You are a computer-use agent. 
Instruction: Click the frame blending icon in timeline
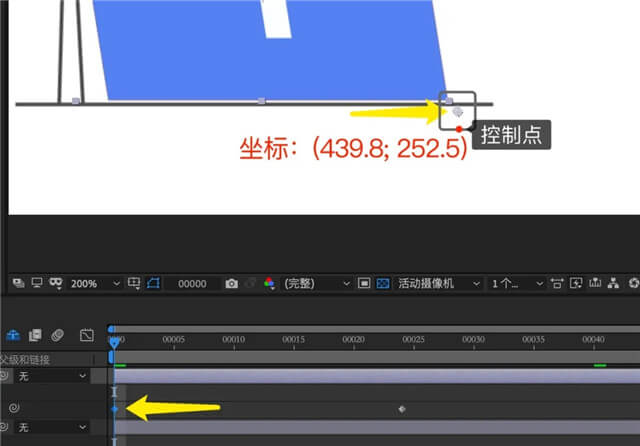(35, 334)
